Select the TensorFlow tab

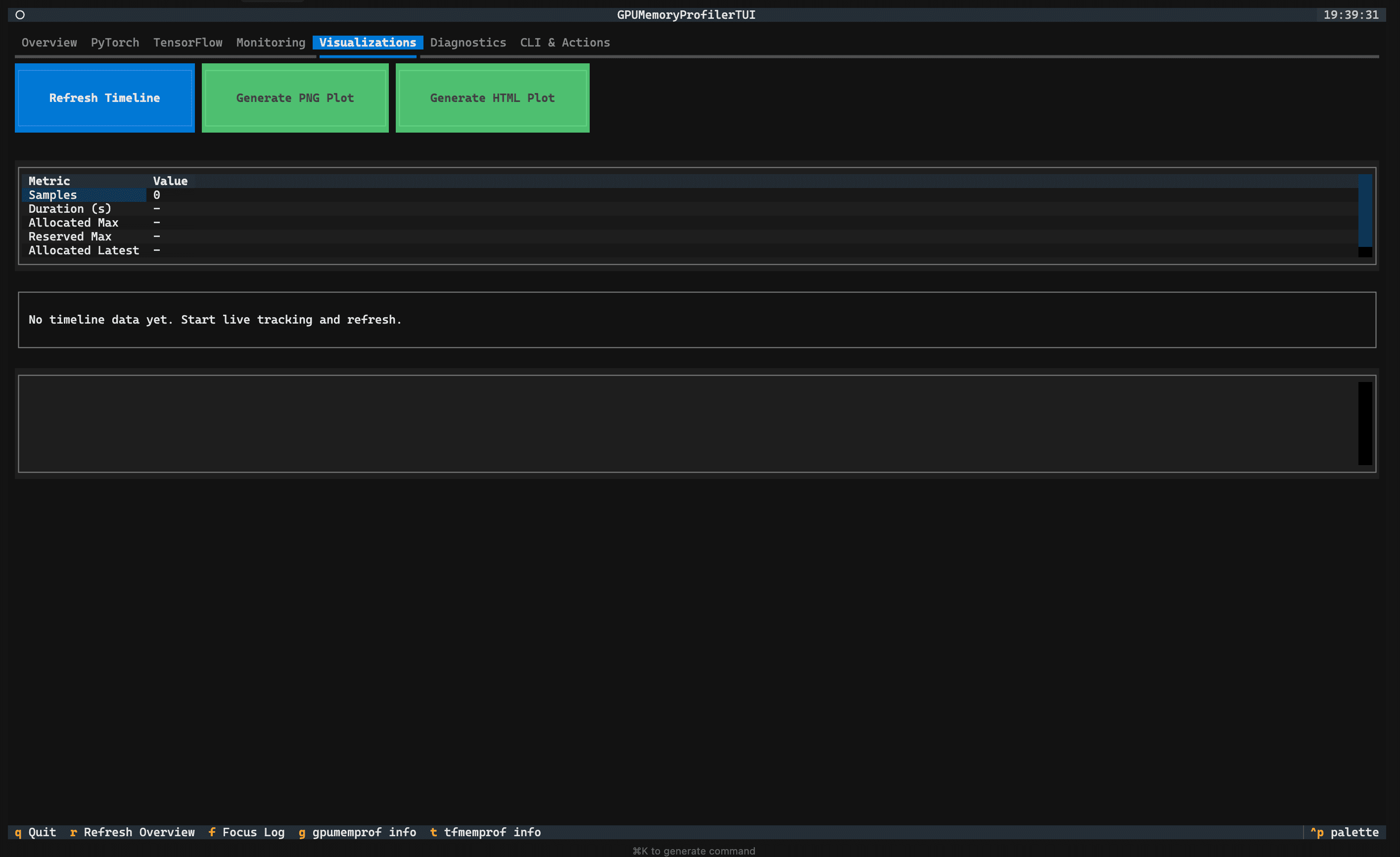(x=187, y=43)
